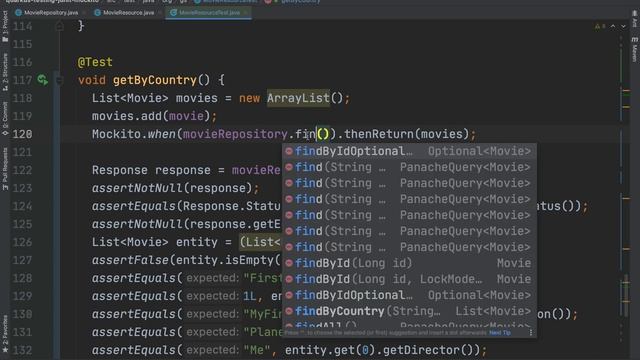640x360 pixels.
Task: Collapse fold marker at line 114
Action: (59, 26)
